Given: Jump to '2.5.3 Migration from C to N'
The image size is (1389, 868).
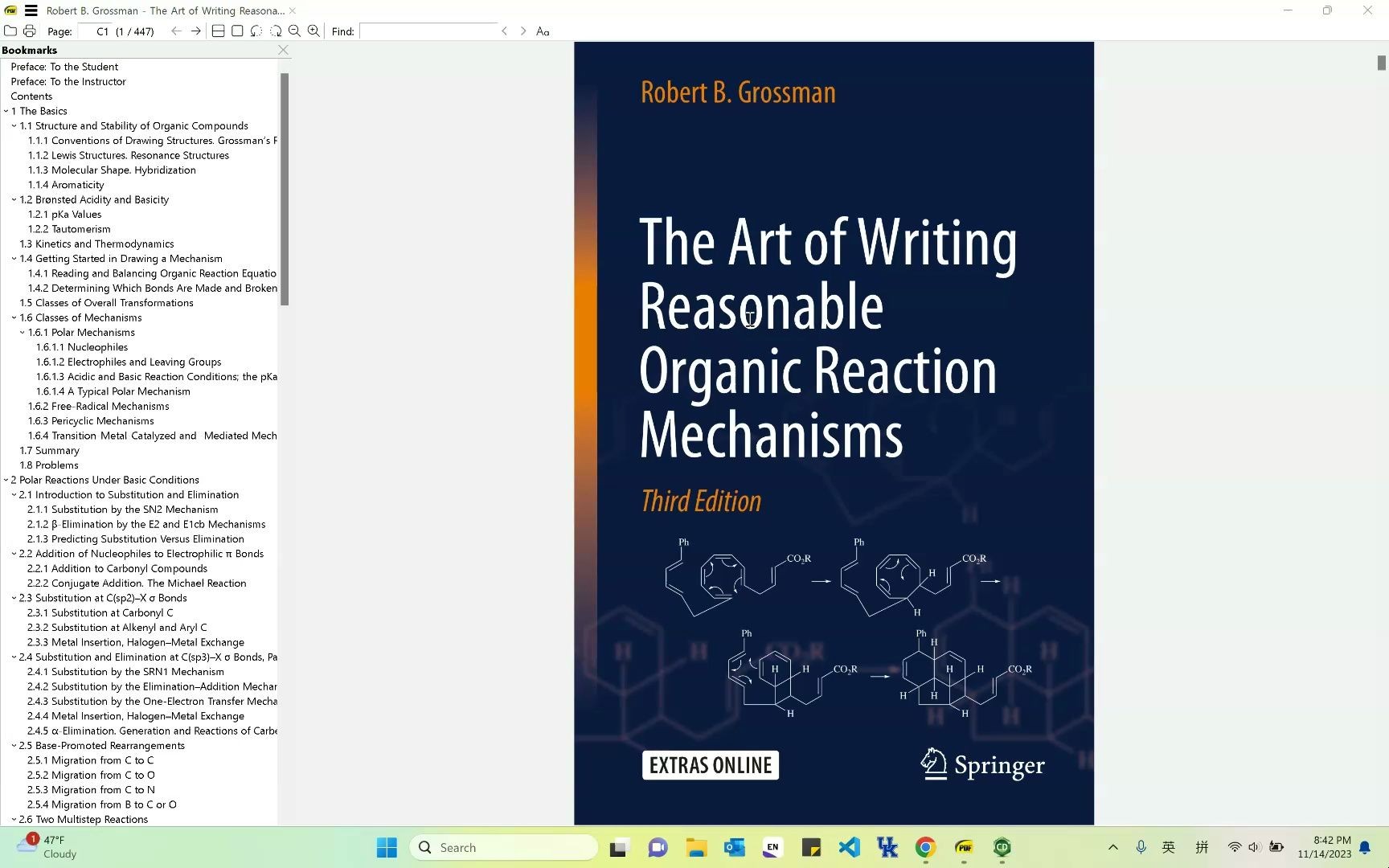Looking at the screenshot, I should coord(91,790).
